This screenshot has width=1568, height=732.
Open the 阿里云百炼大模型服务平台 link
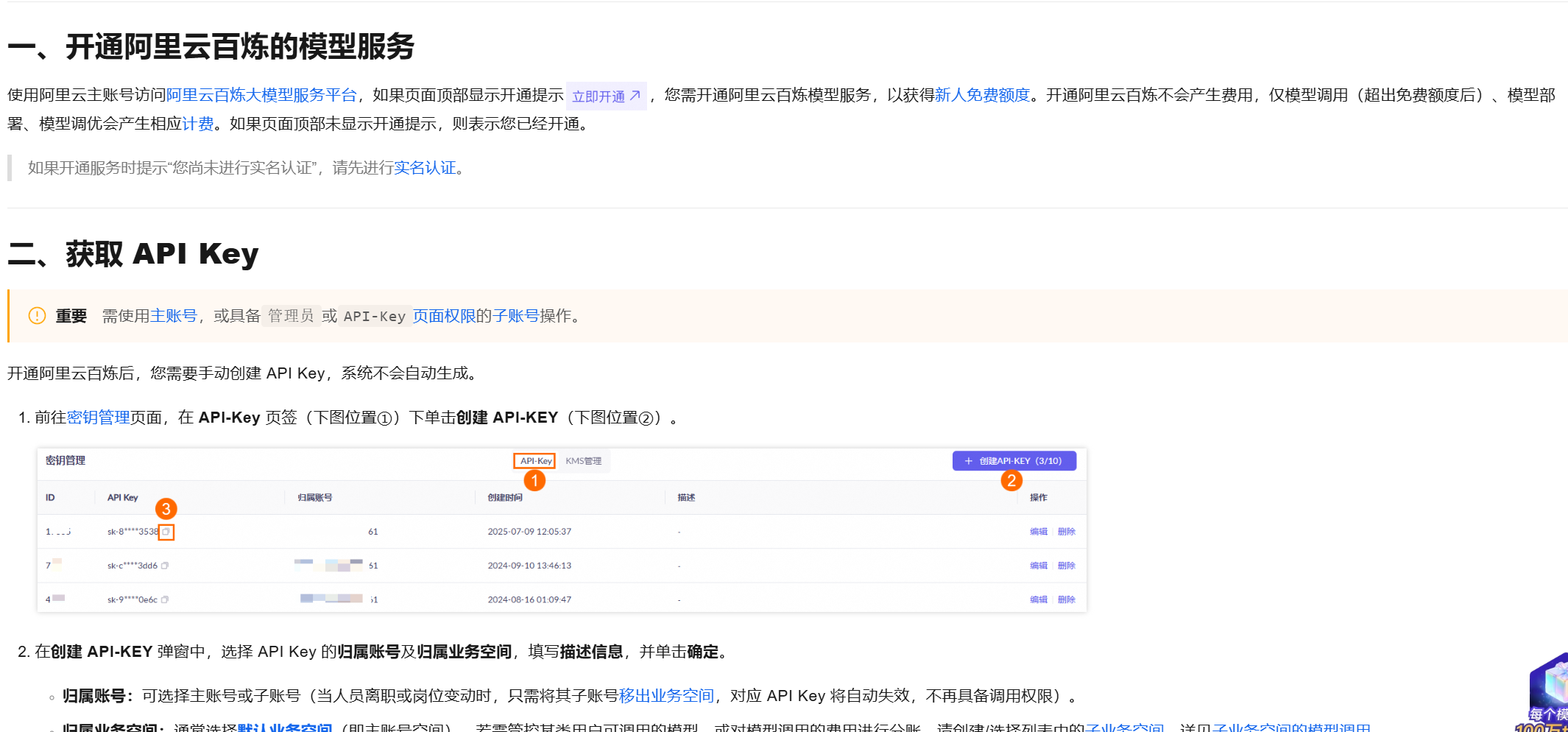coord(261,95)
